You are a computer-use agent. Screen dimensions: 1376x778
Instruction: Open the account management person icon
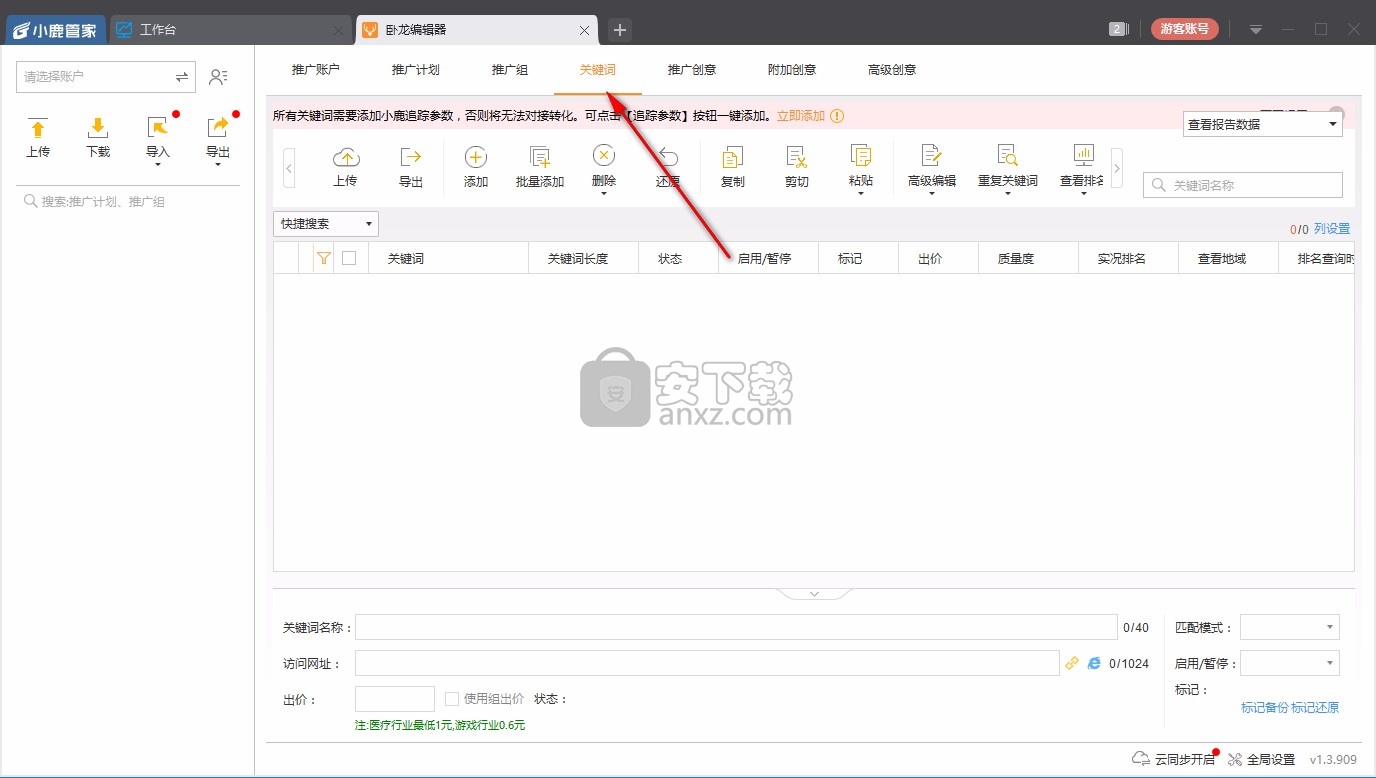point(218,77)
